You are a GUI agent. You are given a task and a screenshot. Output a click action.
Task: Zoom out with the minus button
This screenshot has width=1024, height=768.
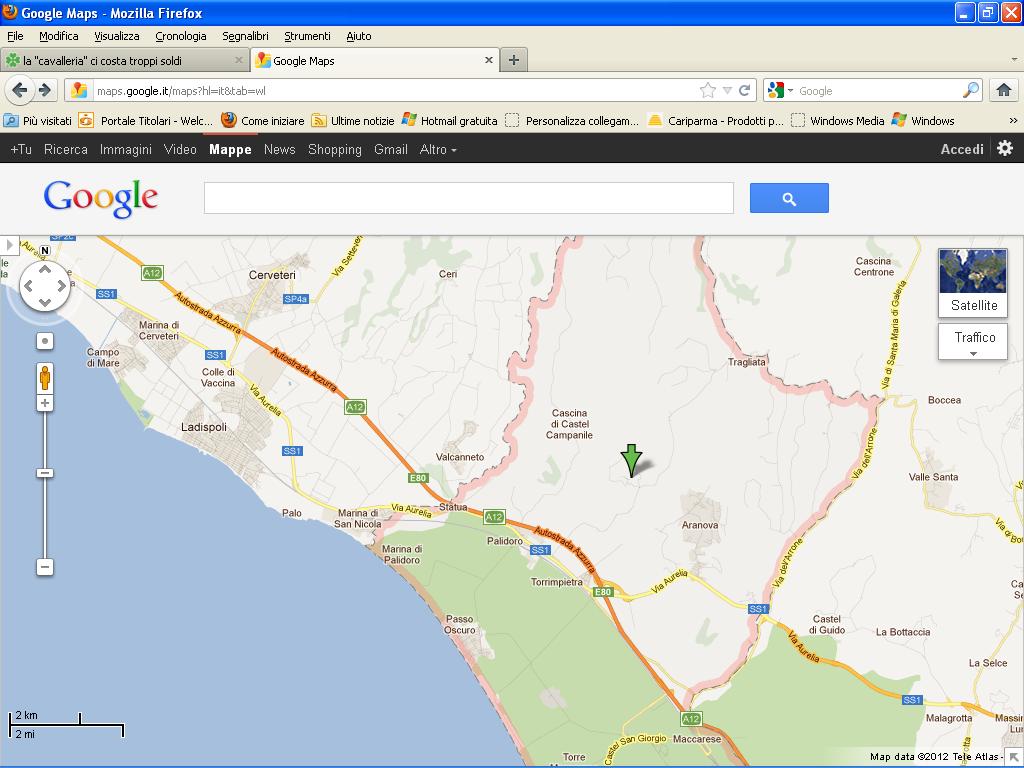[45, 567]
